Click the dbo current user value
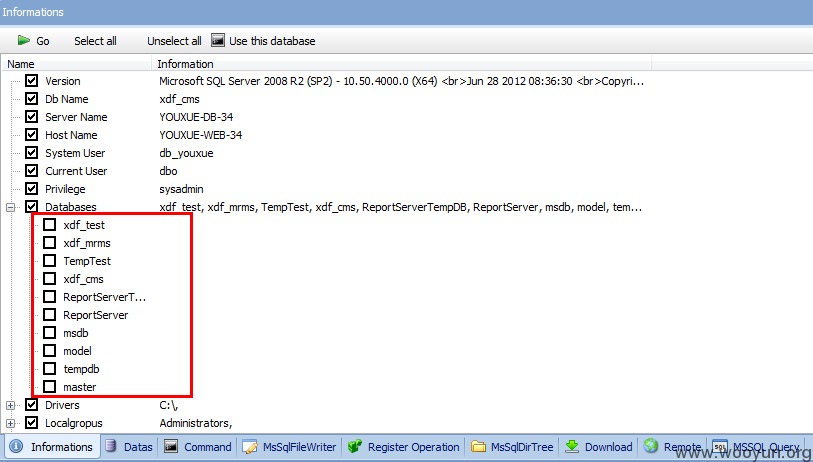The height and width of the screenshot is (462, 813). [168, 171]
